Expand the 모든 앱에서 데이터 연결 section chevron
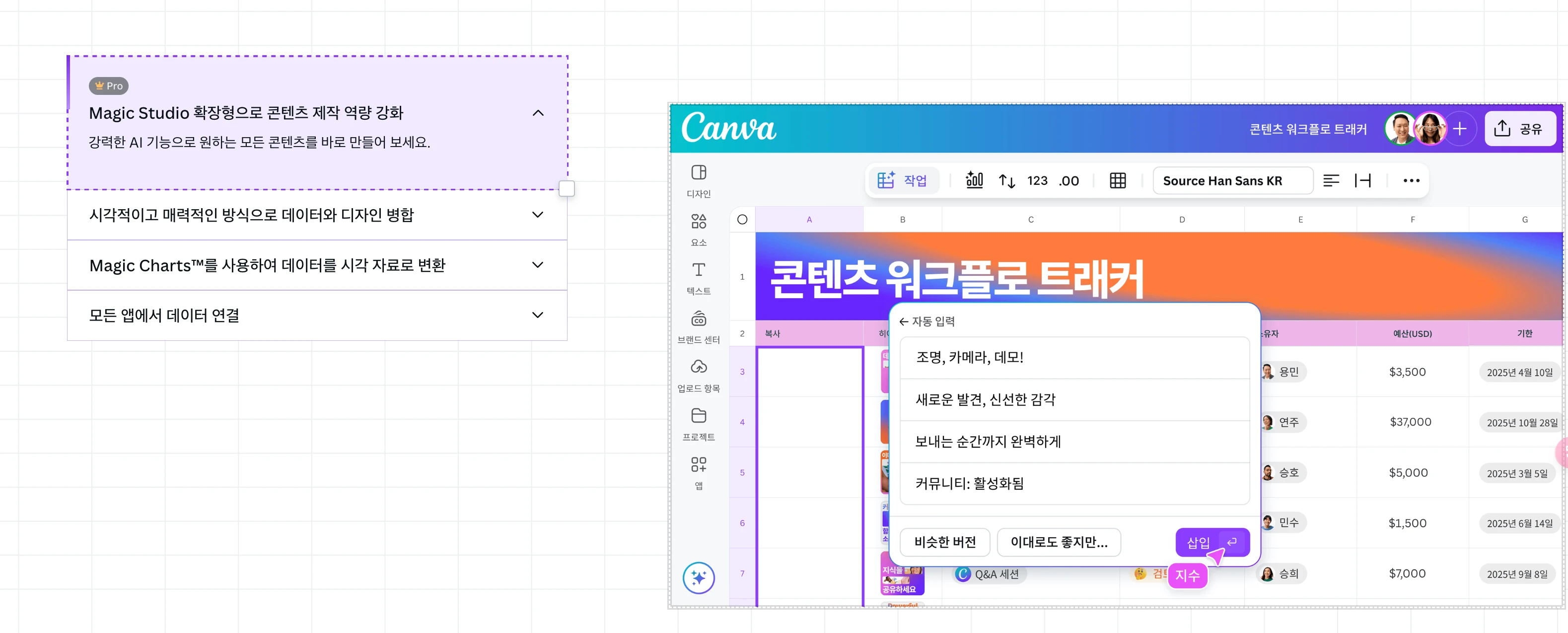 (537, 315)
